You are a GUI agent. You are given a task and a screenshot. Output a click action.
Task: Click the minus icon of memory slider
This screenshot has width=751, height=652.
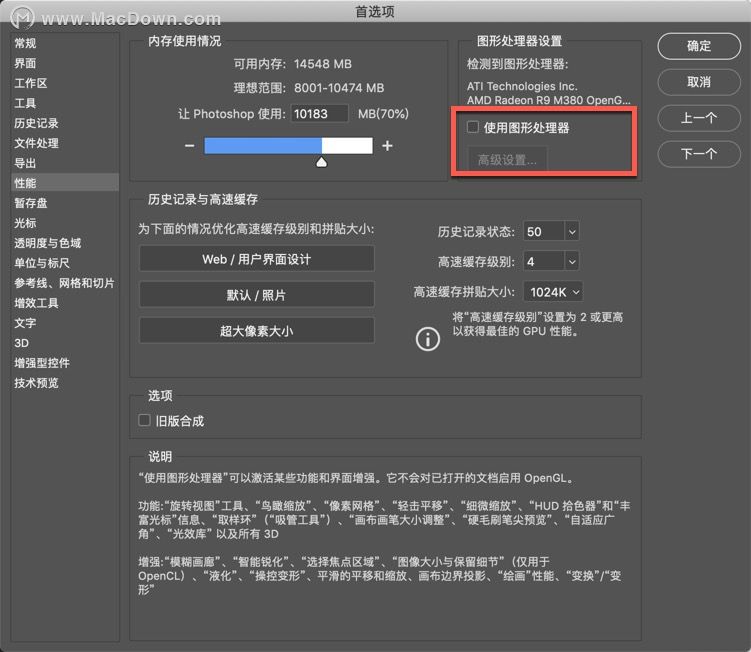point(190,146)
